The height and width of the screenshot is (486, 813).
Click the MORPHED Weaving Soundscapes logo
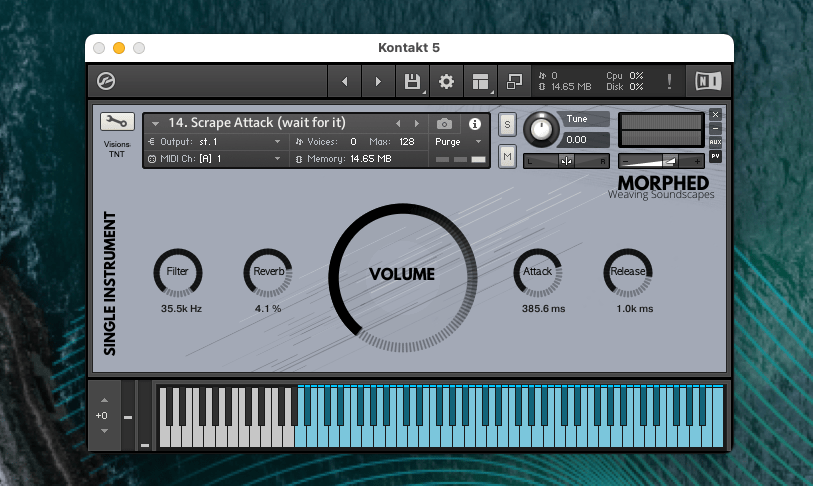tap(662, 187)
